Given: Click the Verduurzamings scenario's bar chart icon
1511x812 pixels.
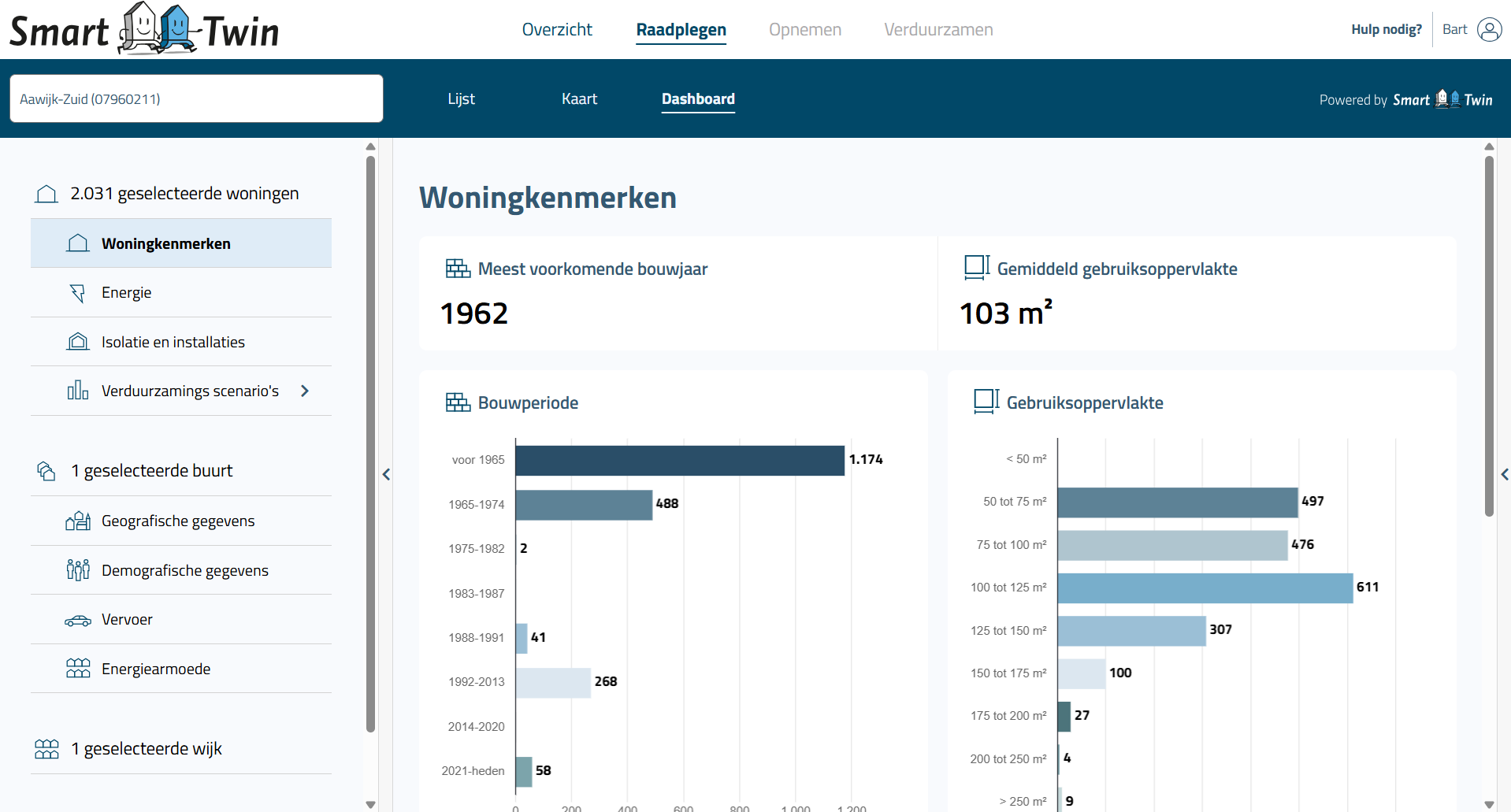Looking at the screenshot, I should [77, 391].
